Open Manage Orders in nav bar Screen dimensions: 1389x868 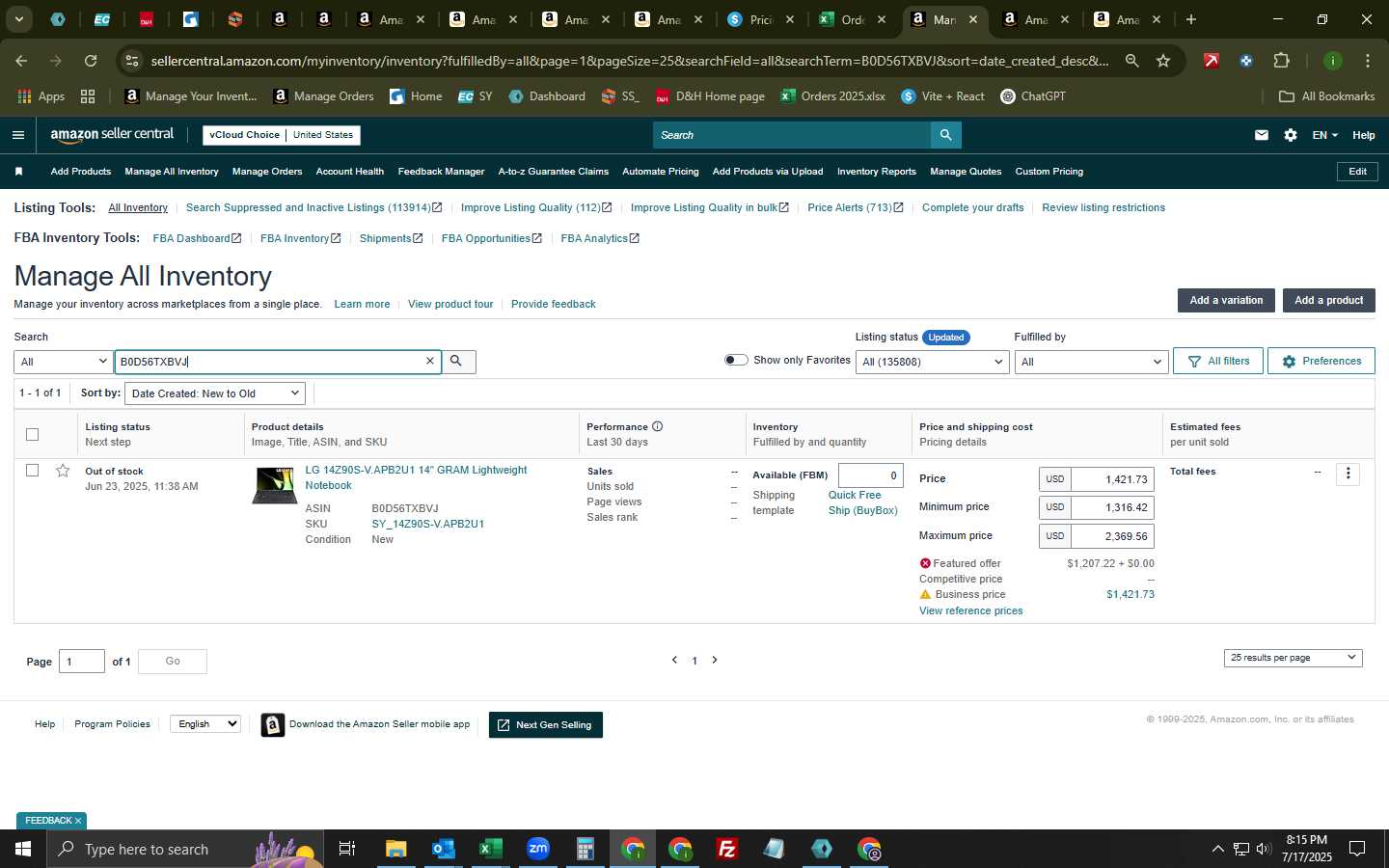[x=267, y=172]
